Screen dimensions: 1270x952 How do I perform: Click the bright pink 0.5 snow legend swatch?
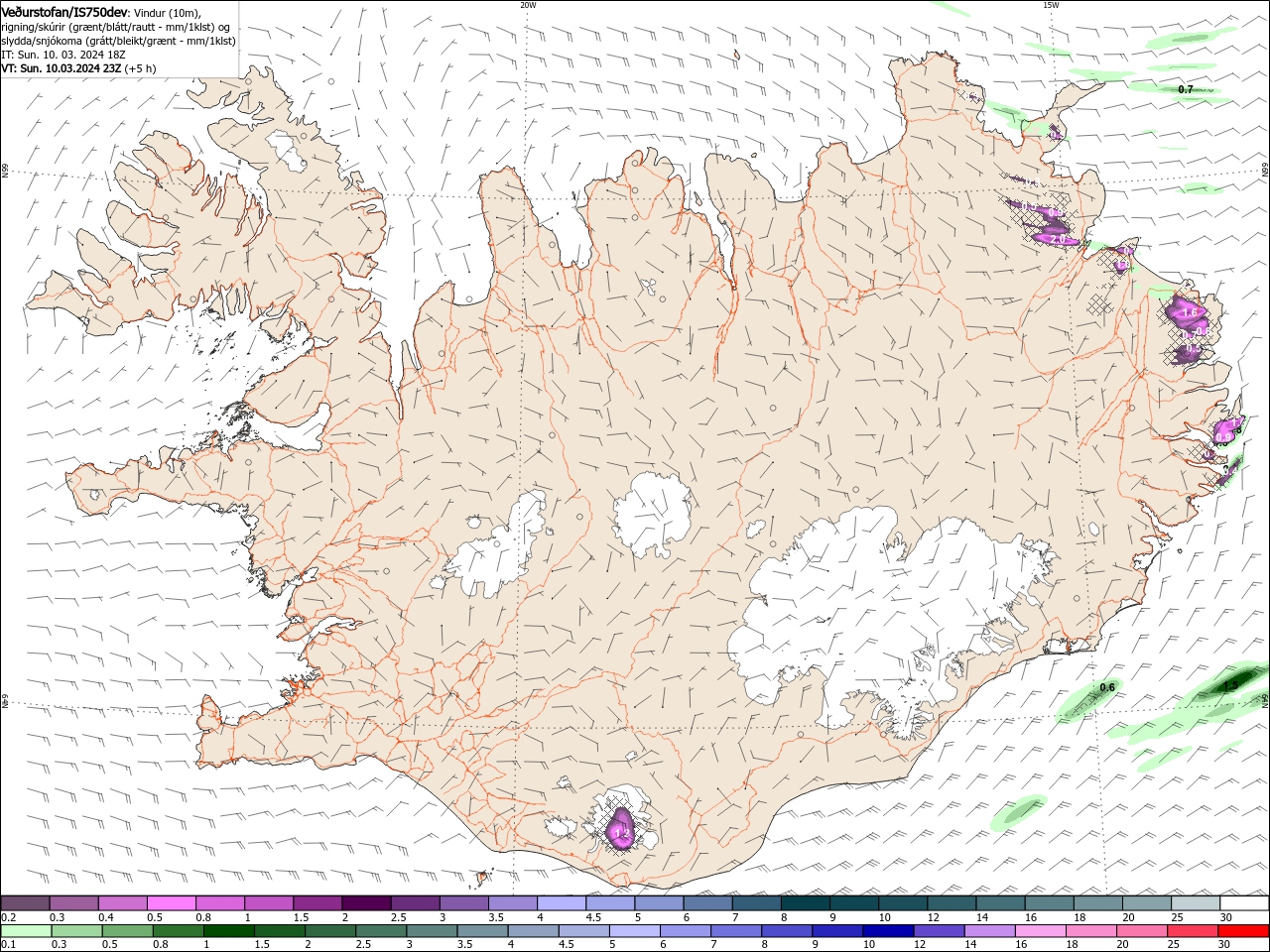(171, 903)
